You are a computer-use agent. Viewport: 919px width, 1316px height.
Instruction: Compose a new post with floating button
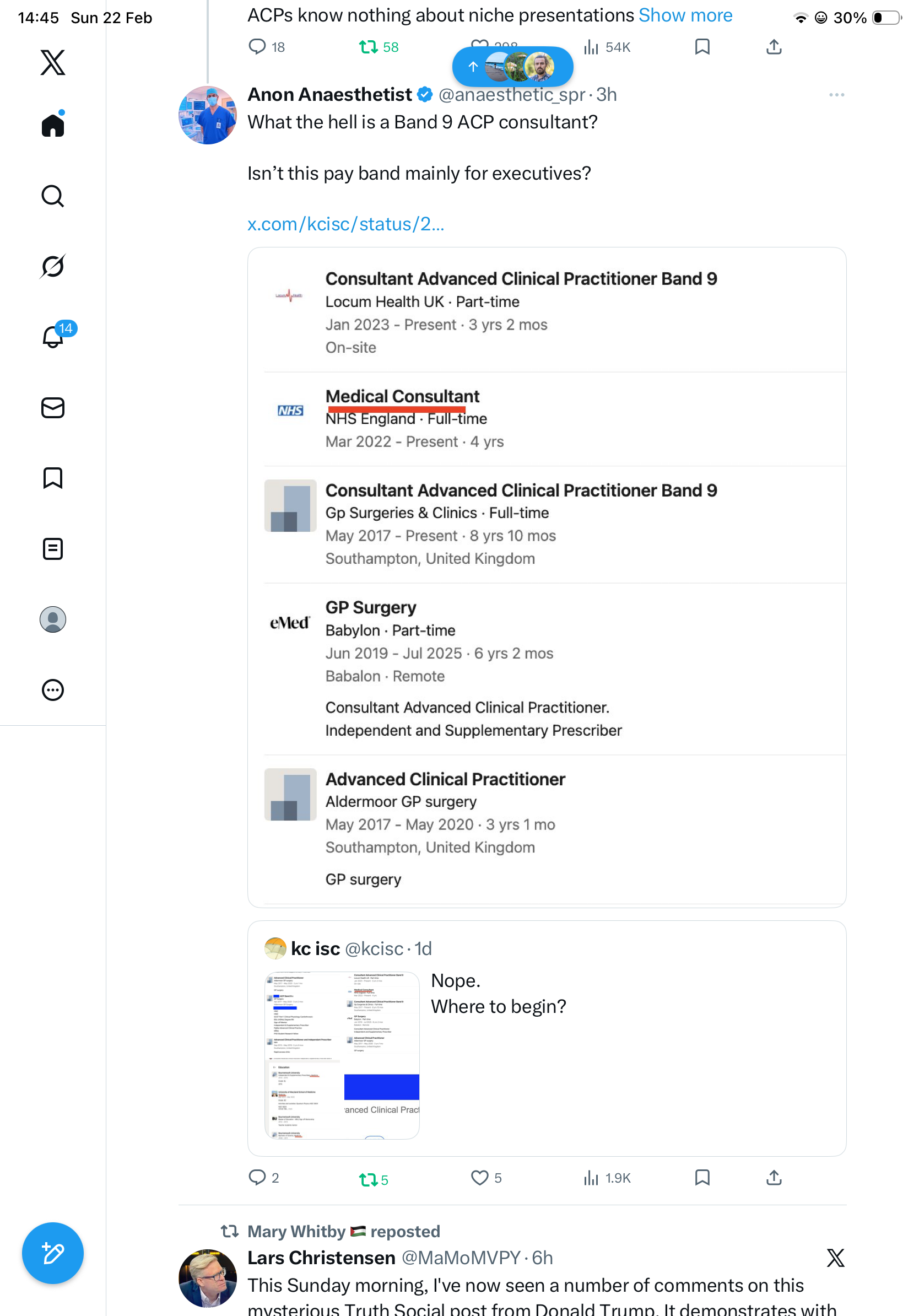pos(53,1253)
